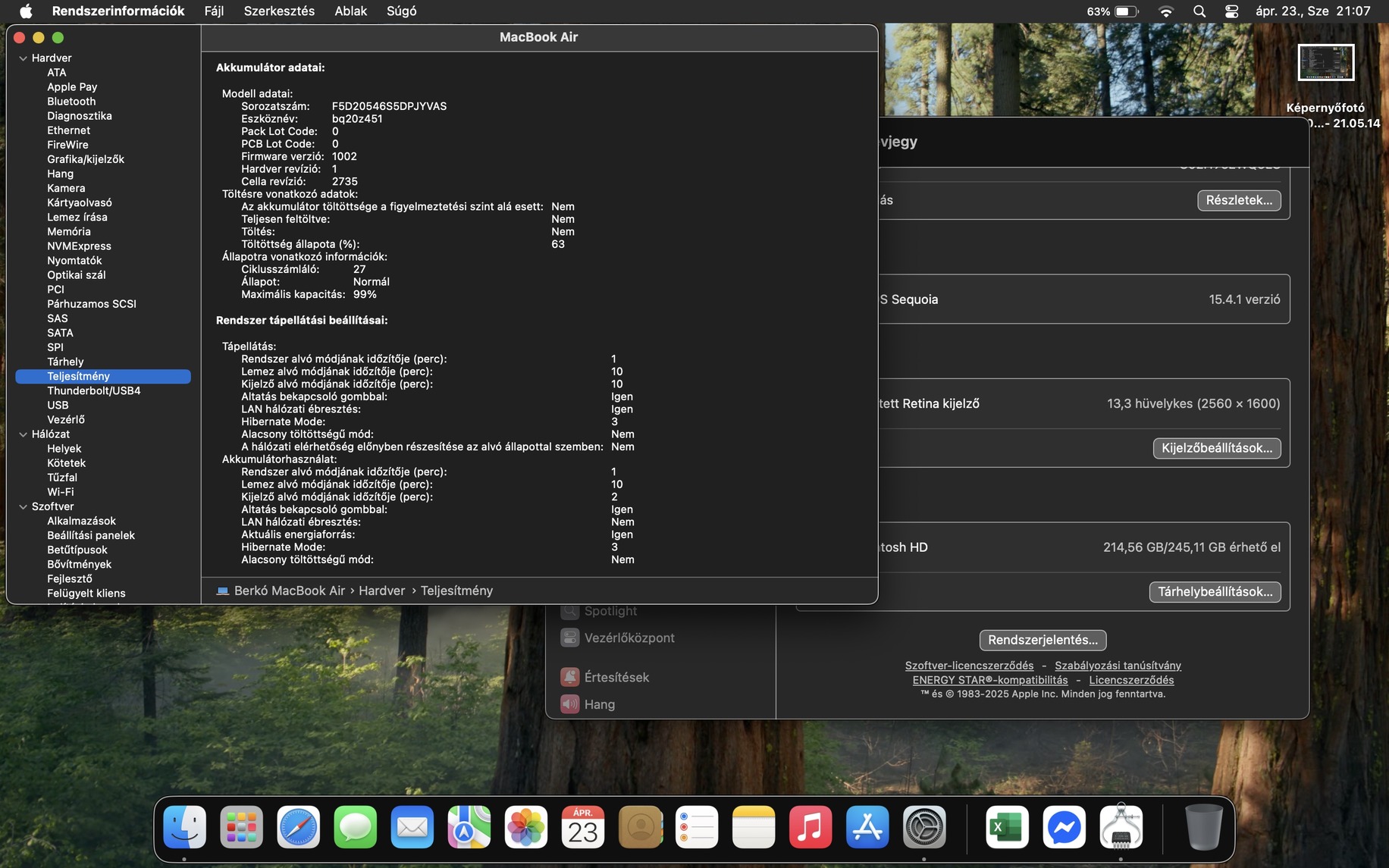Viewport: 1389px width, 868px height.
Task: Open the Szerkesztés menu
Action: (279, 11)
